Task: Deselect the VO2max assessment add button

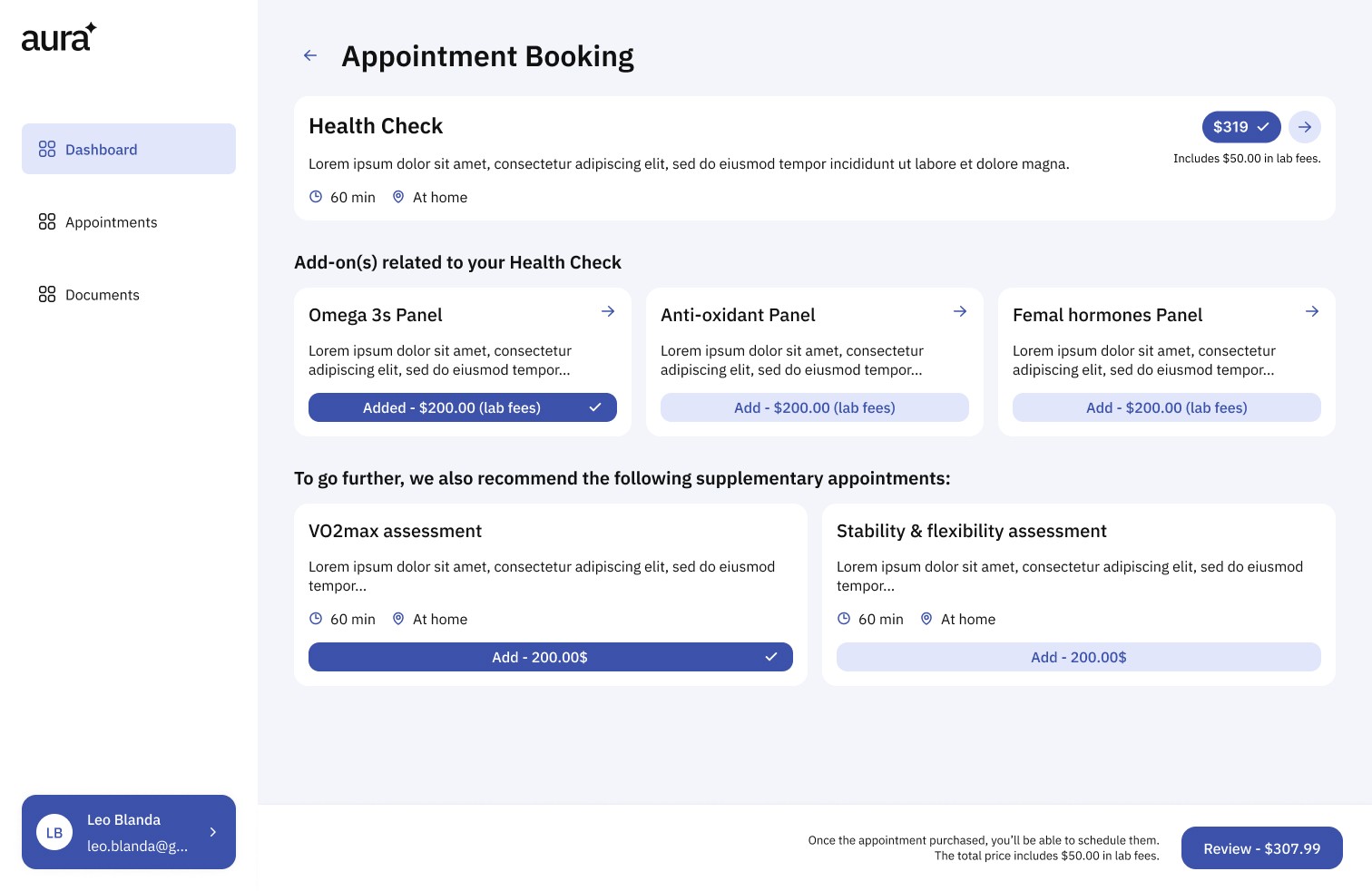Action: pyautogui.click(x=550, y=657)
